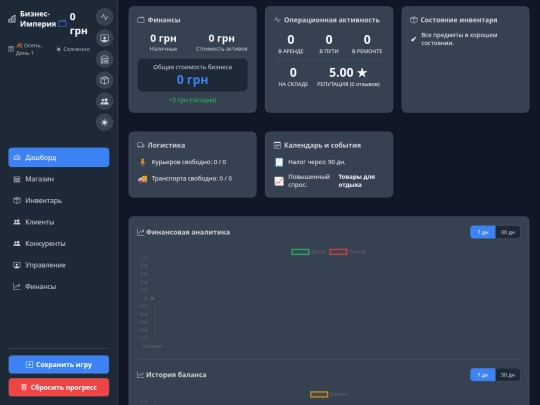Viewport: 540px width, 405px height.
Task: Click the Состояние инвентаря box icon
Action: click(414, 20)
